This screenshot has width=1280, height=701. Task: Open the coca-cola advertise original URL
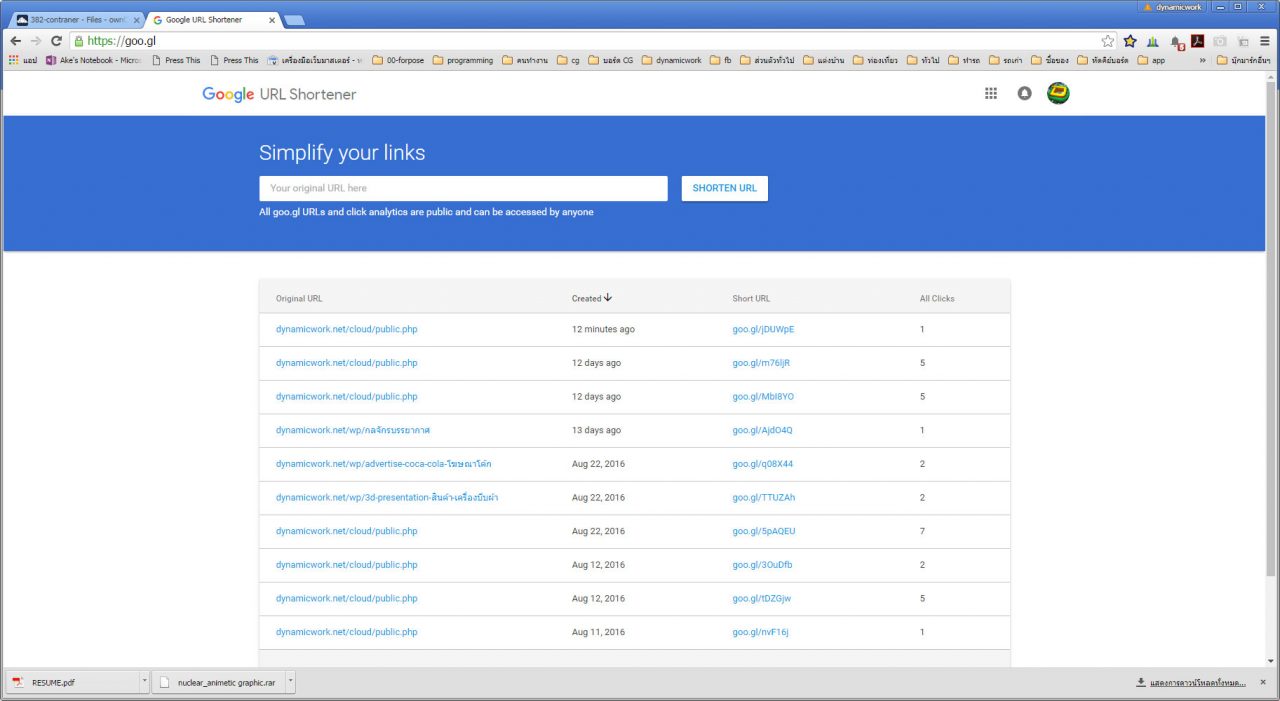point(383,464)
